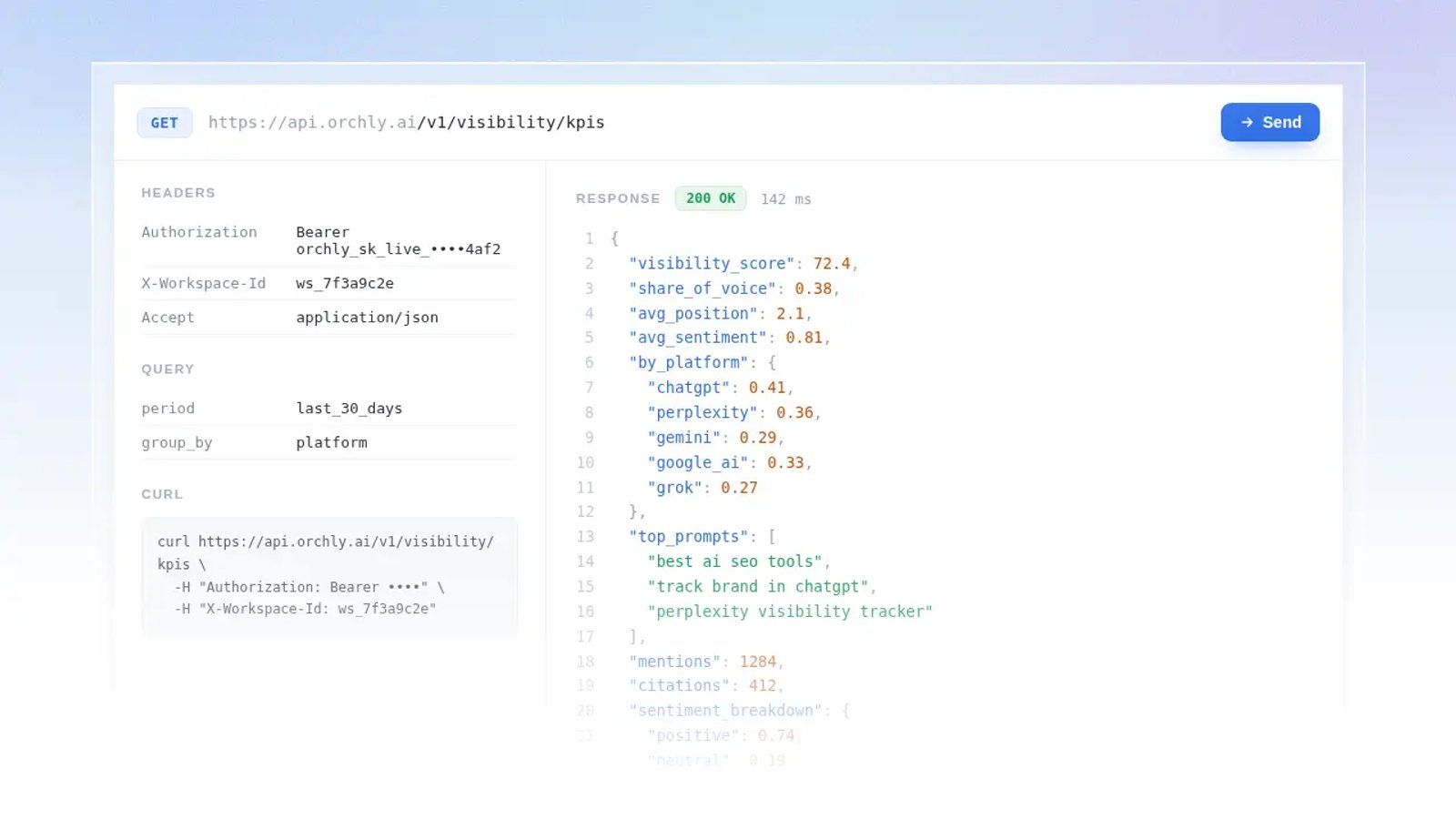The height and width of the screenshot is (819, 1456).
Task: Click the HEADERS section label
Action: (x=178, y=193)
